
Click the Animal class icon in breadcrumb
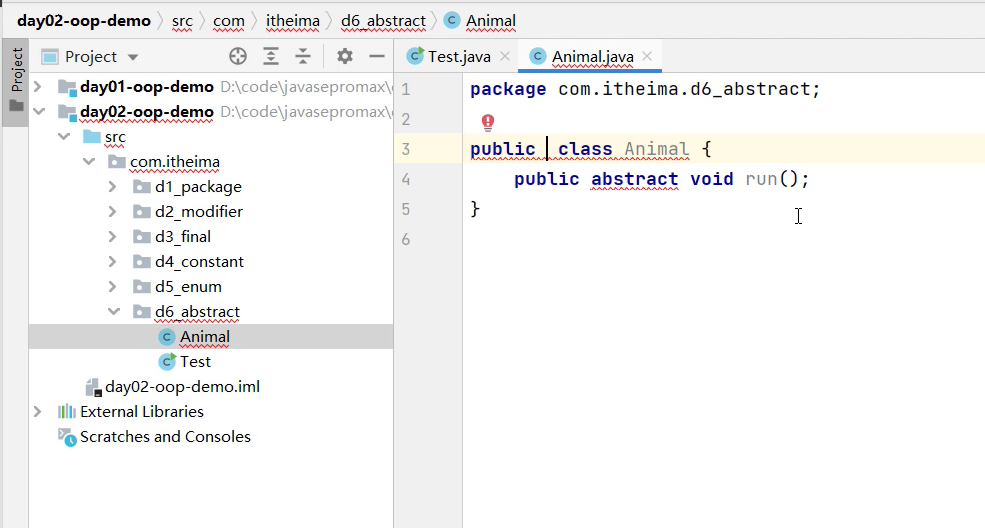click(x=451, y=21)
